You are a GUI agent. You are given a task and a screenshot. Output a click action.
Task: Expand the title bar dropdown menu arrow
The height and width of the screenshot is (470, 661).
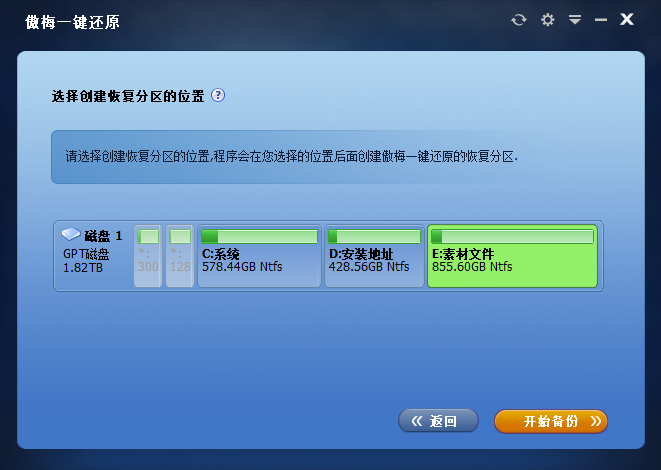click(575, 20)
